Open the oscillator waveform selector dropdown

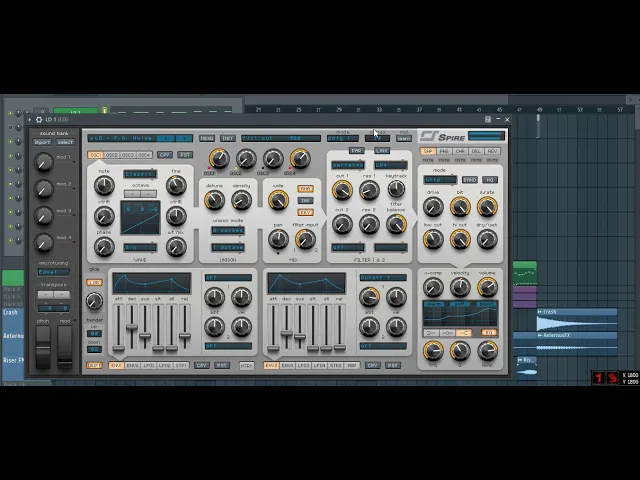(140, 248)
